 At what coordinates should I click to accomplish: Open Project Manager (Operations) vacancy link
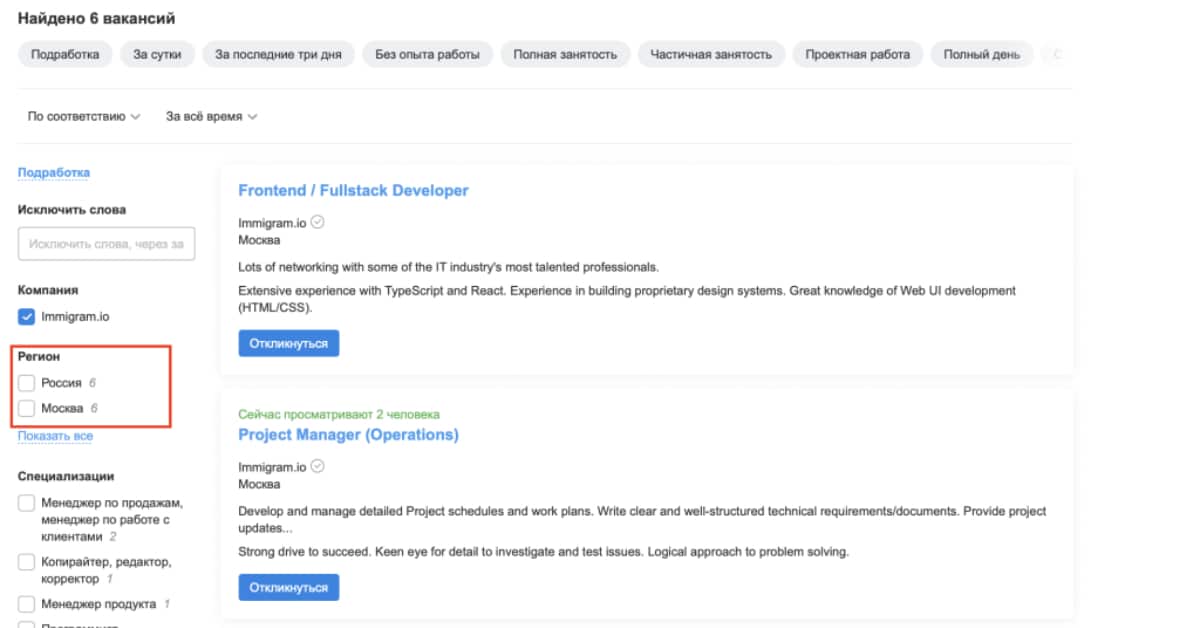pyautogui.click(x=348, y=435)
